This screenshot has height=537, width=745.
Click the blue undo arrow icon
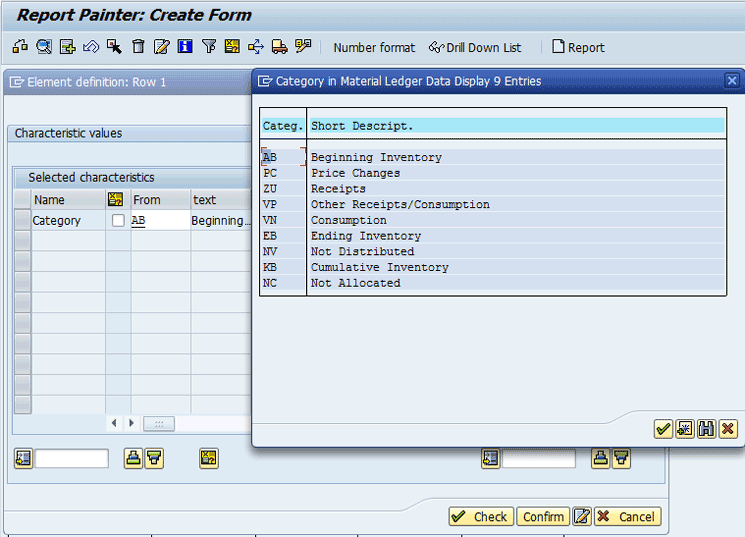pyautogui.click(x=91, y=47)
